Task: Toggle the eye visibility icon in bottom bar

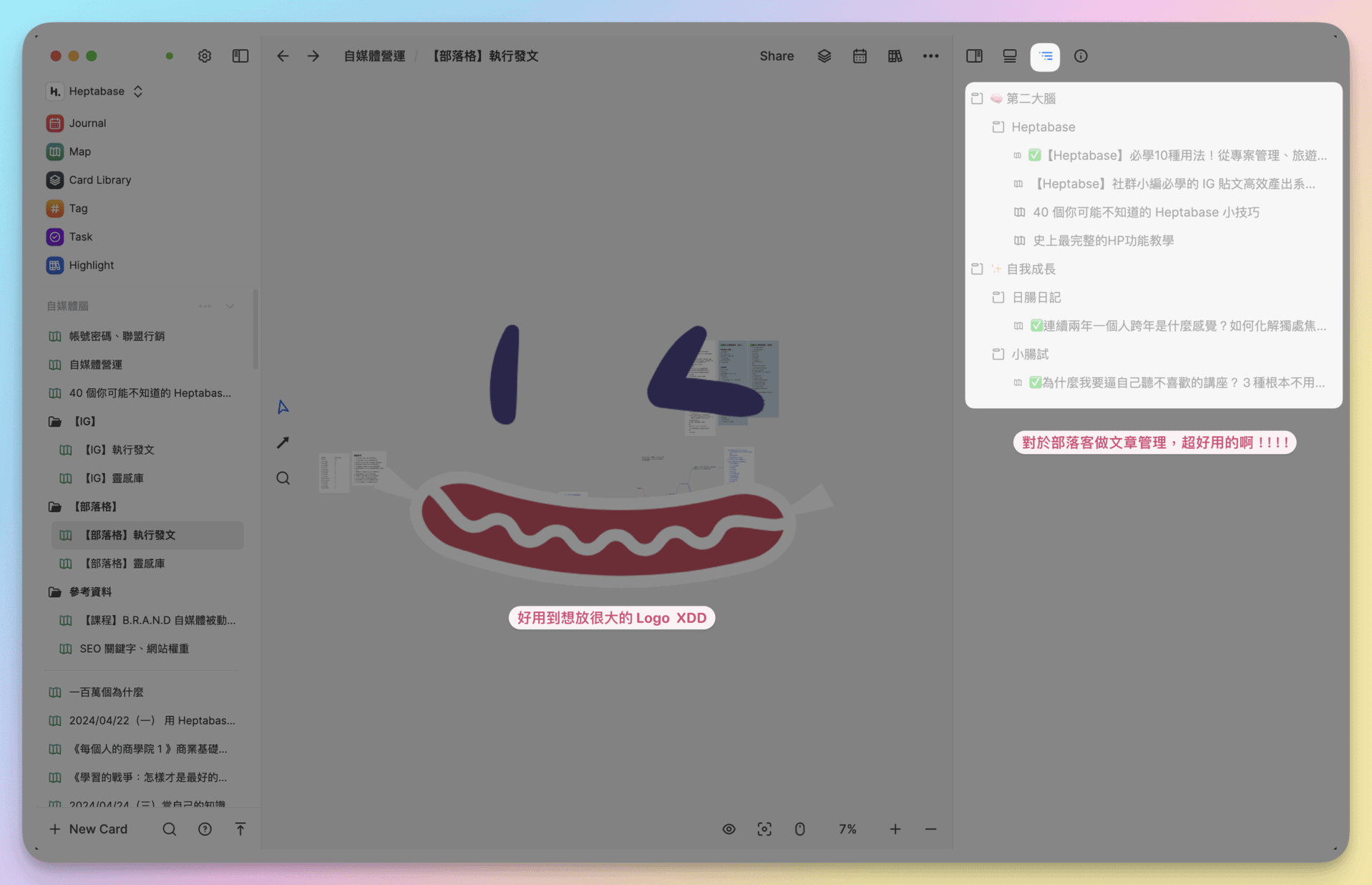Action: (x=729, y=829)
